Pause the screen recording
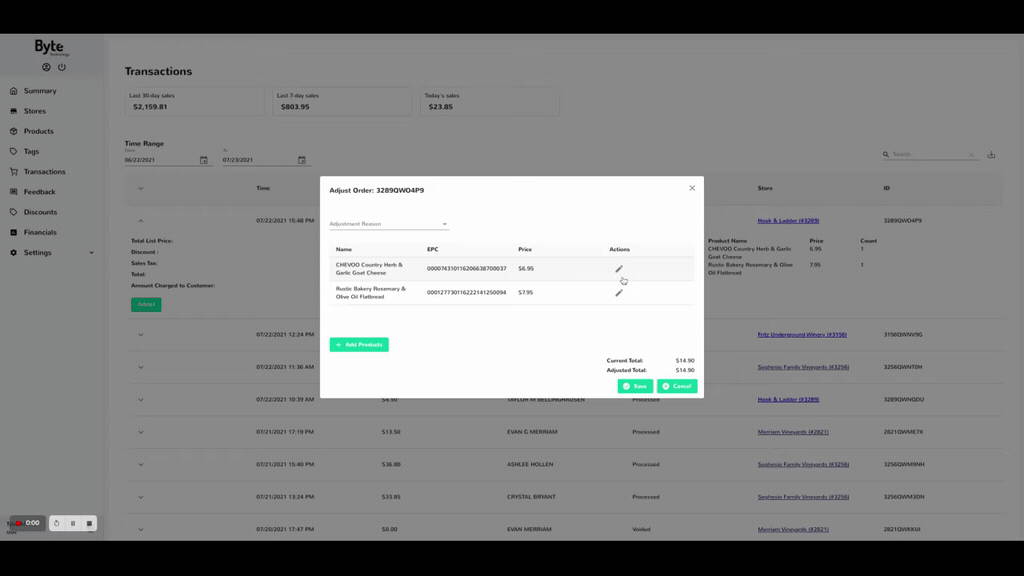Image resolution: width=1024 pixels, height=576 pixels. tap(73, 523)
